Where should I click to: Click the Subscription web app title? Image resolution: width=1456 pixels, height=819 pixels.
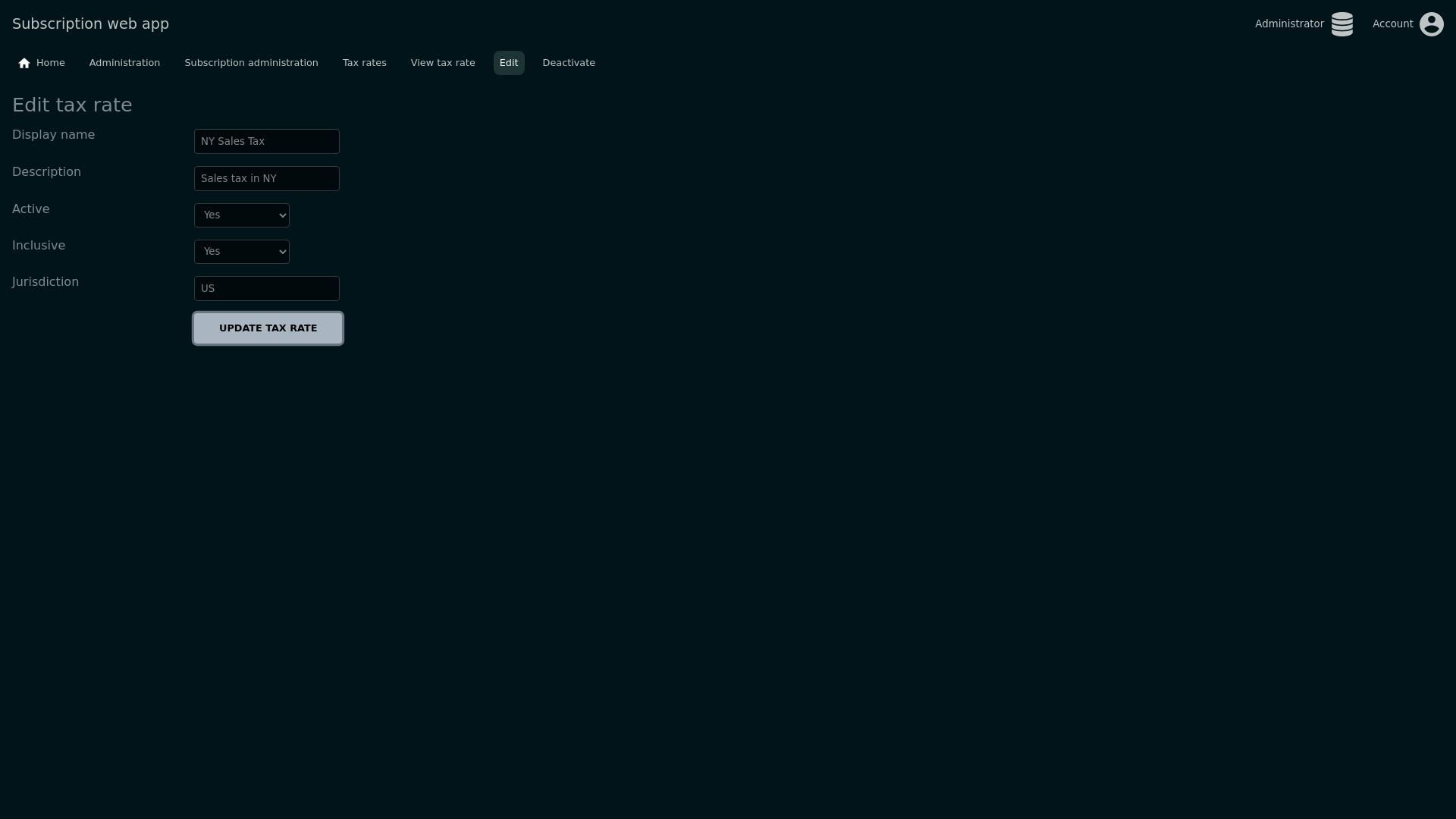point(90,24)
